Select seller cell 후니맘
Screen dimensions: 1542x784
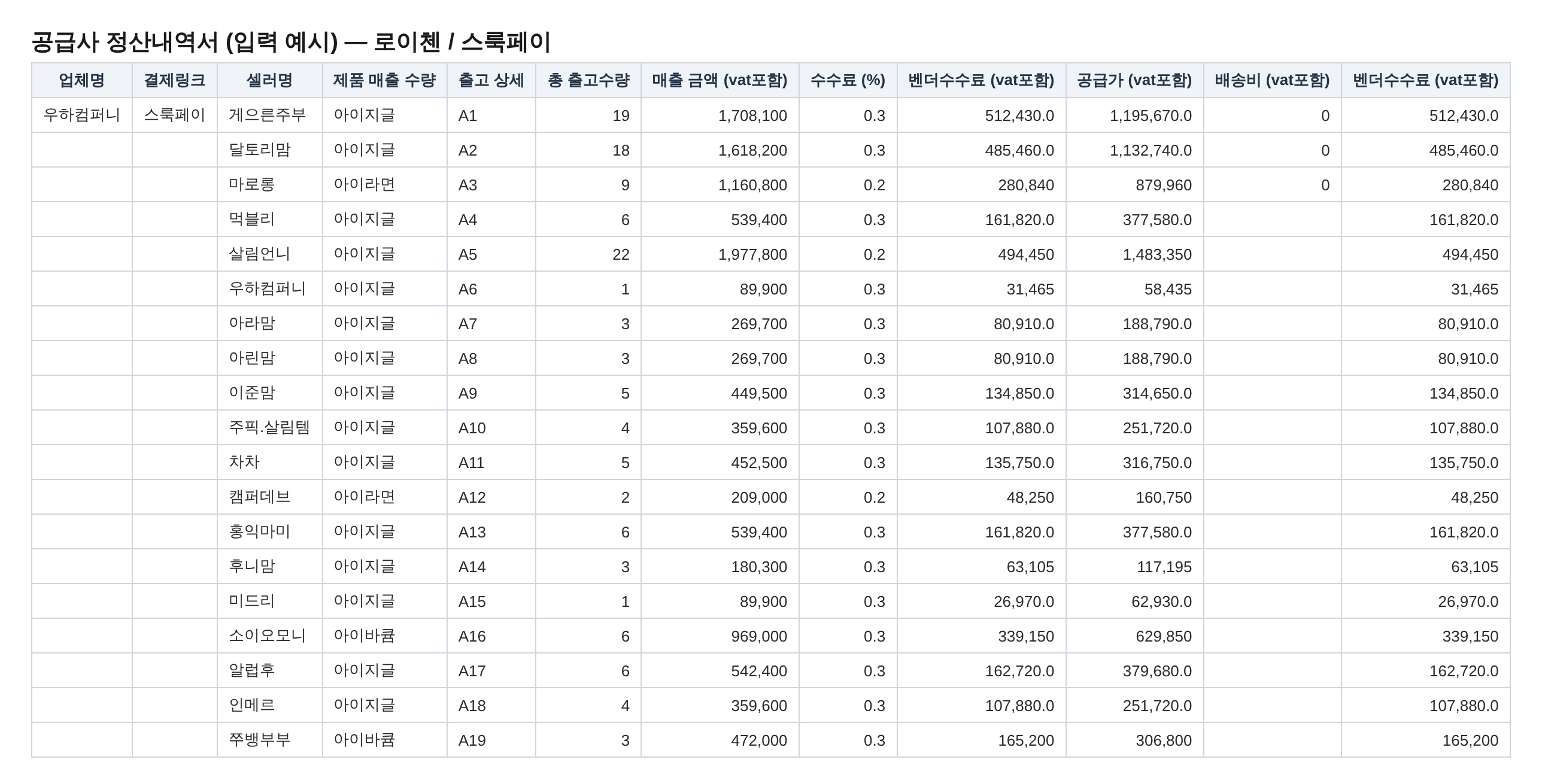(x=270, y=566)
